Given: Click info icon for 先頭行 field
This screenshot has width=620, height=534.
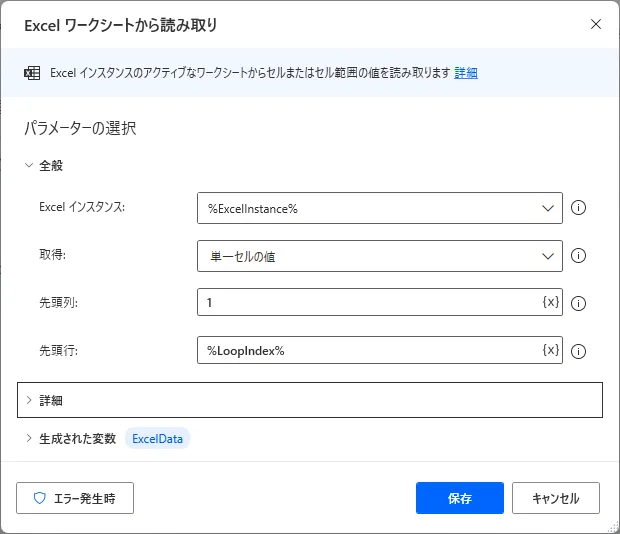Looking at the screenshot, I should pos(577,351).
